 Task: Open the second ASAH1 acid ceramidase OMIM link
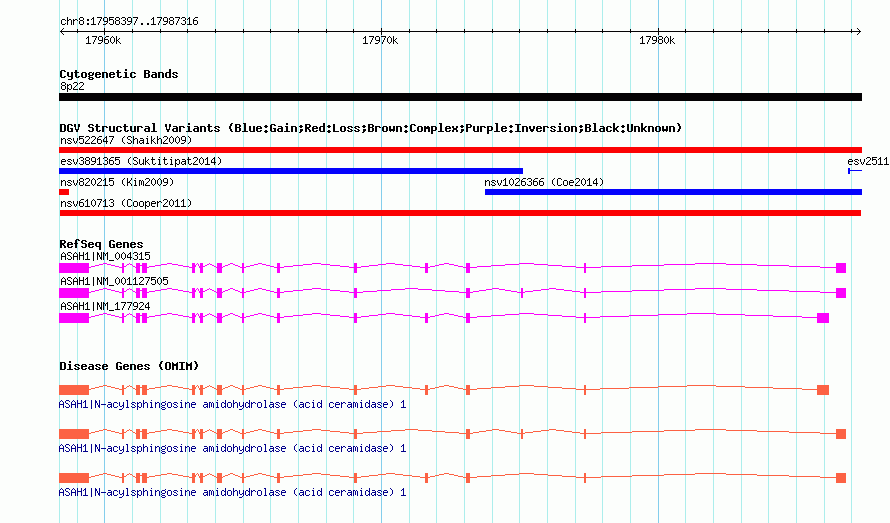click(x=232, y=449)
